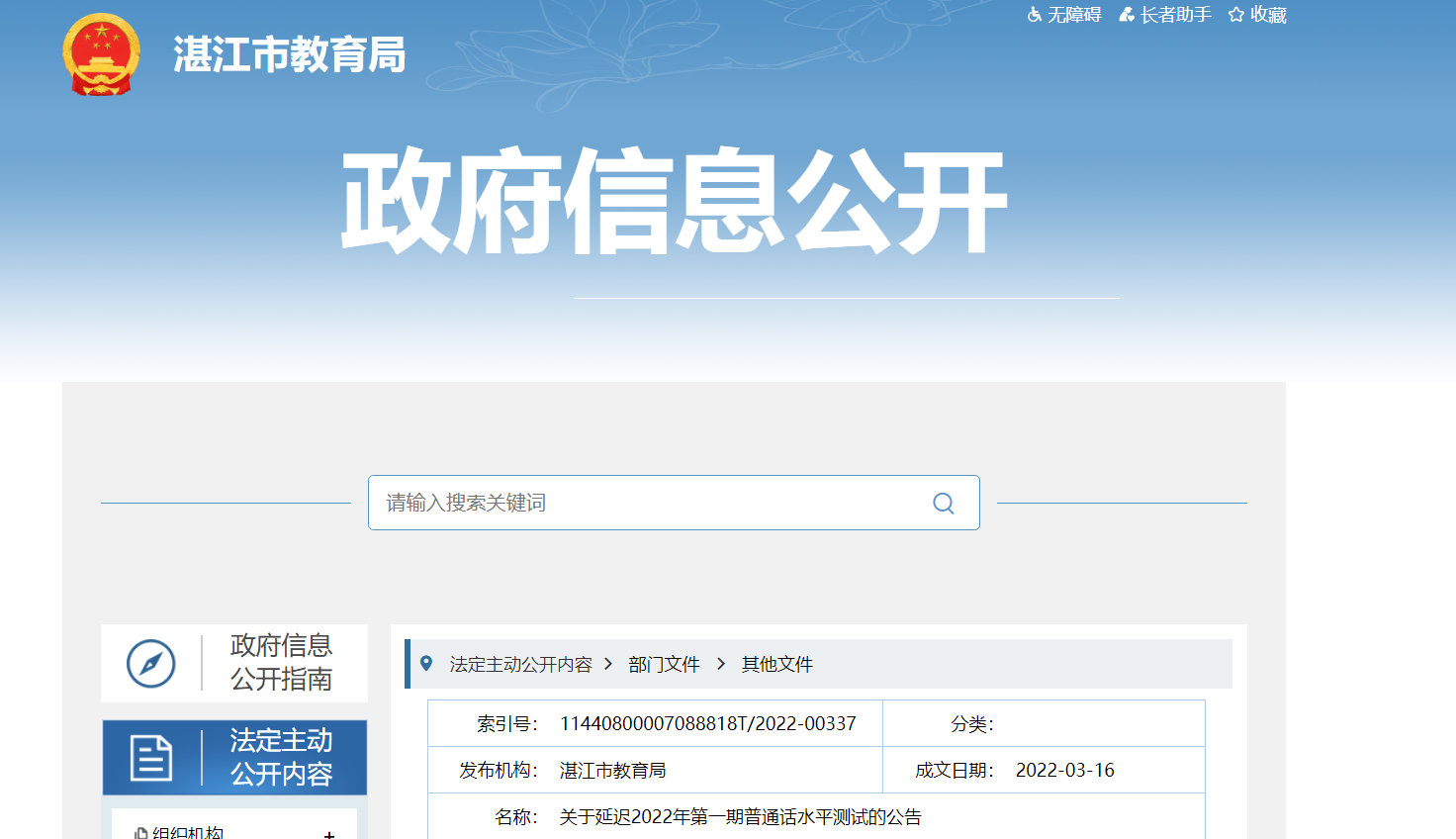The image size is (1456, 839).
Task: Open the 组织机构 tree item
Action: tap(188, 833)
